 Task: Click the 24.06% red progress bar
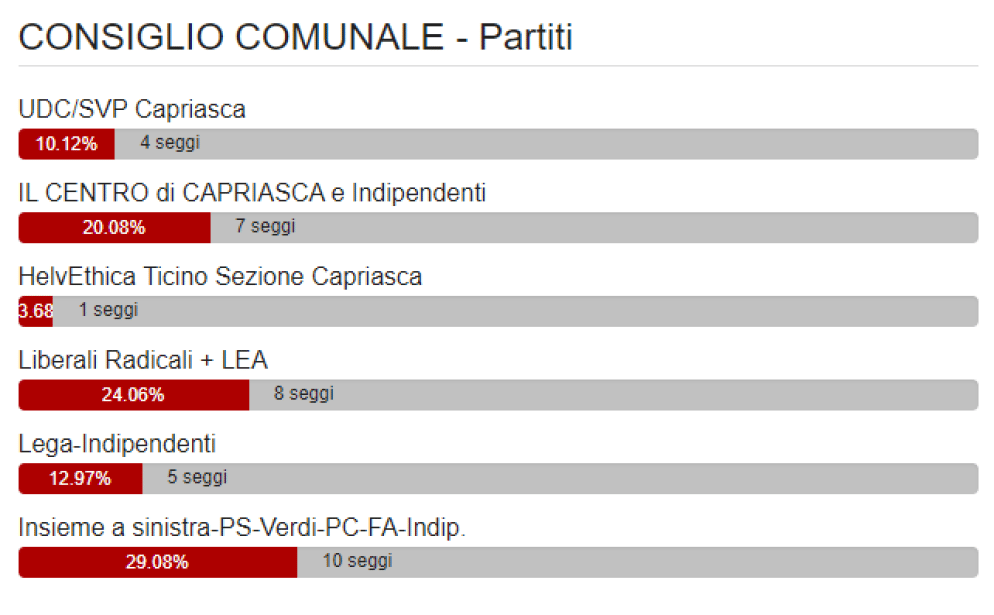[x=134, y=395]
